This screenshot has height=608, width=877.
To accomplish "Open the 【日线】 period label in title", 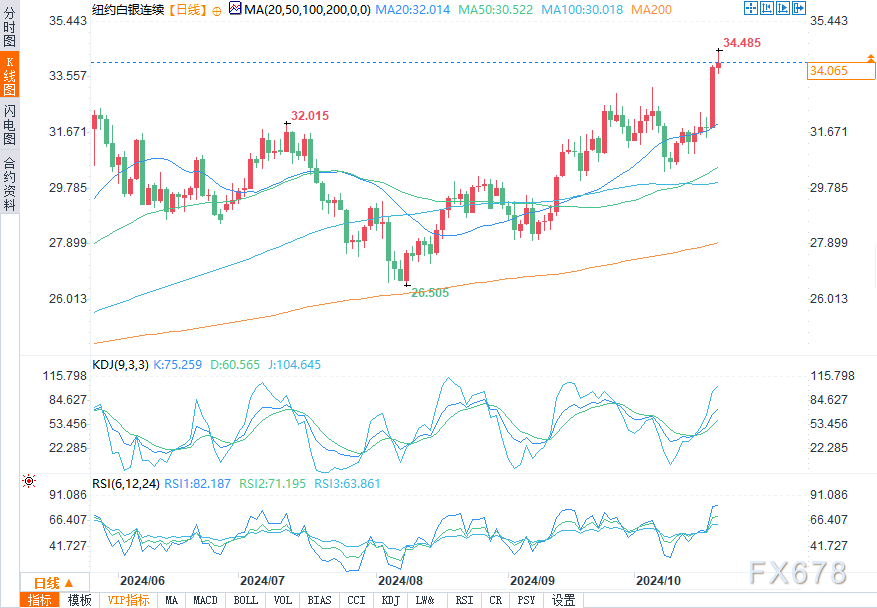I will 188,9.
